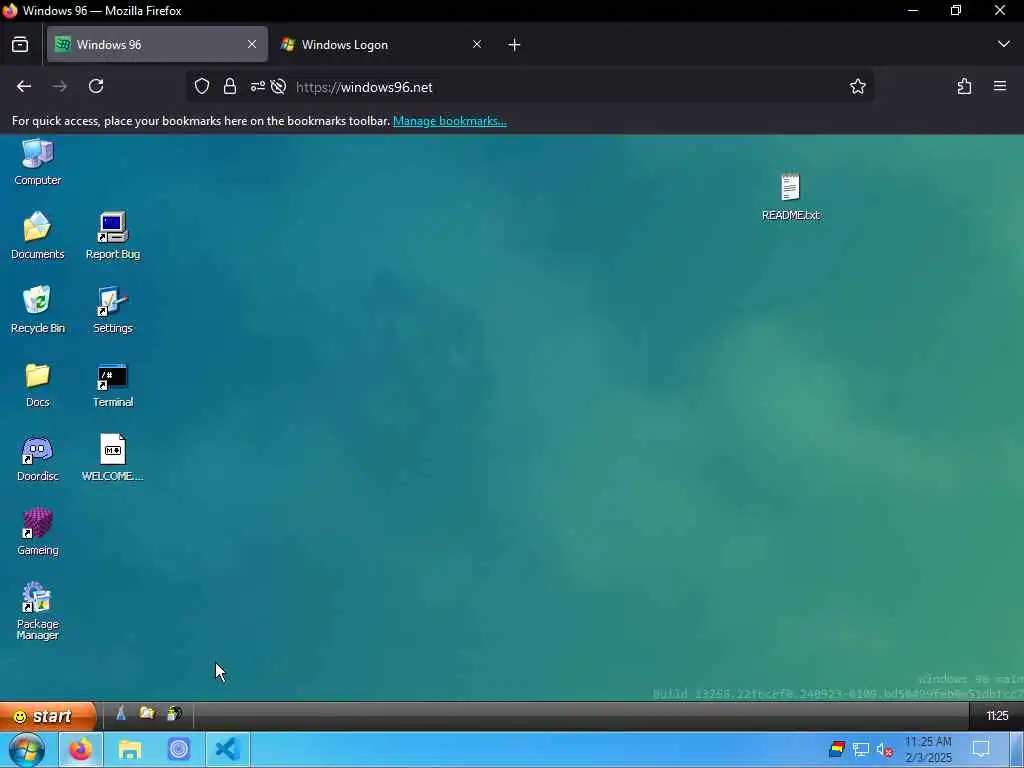Open the Computer desktop icon

[37, 162]
